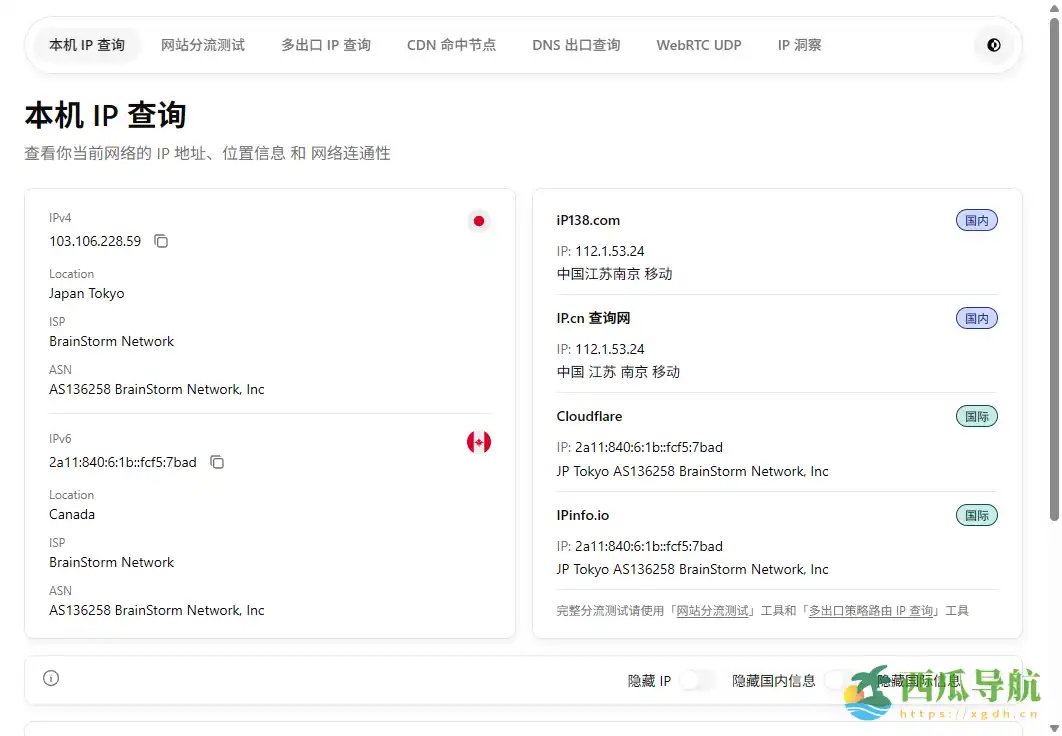Copy the IPv4 address using copy icon
This screenshot has width=1062, height=736.
[161, 241]
